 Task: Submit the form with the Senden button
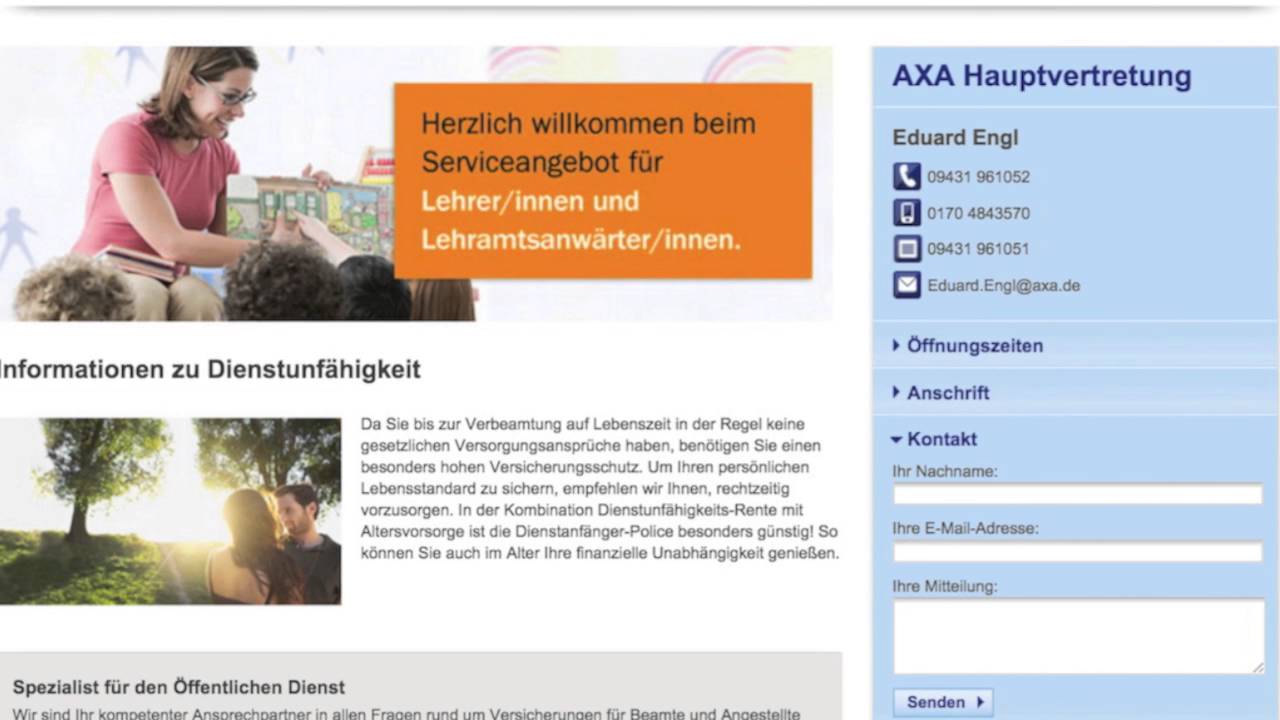point(943,702)
